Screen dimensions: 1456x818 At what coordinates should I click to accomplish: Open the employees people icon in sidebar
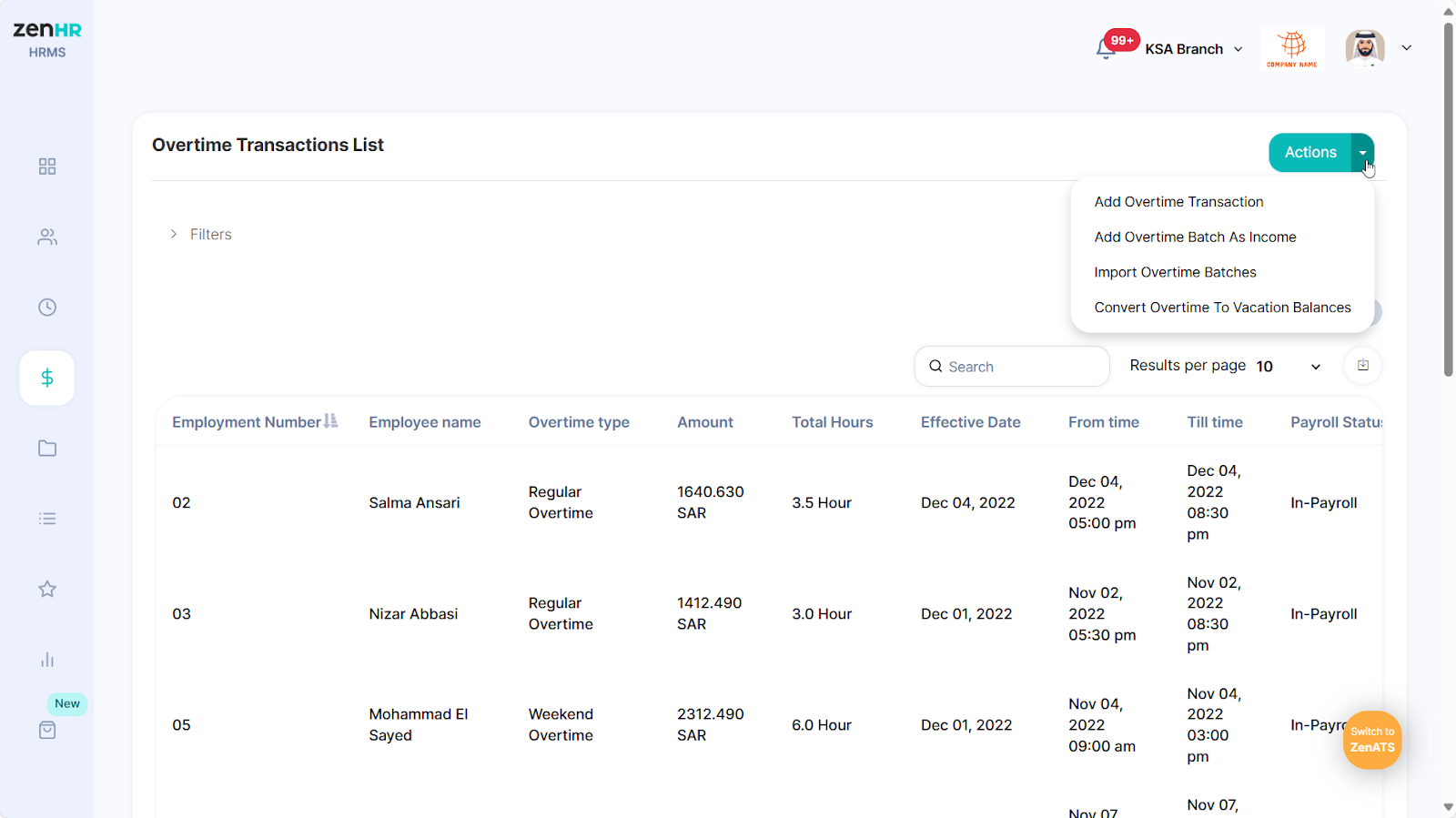coord(47,237)
